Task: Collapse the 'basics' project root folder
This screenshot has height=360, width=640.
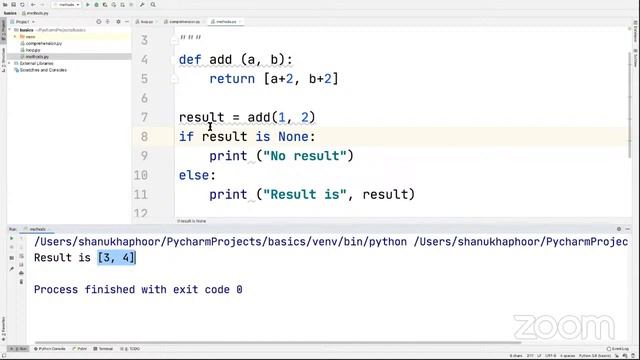Action: point(10,30)
